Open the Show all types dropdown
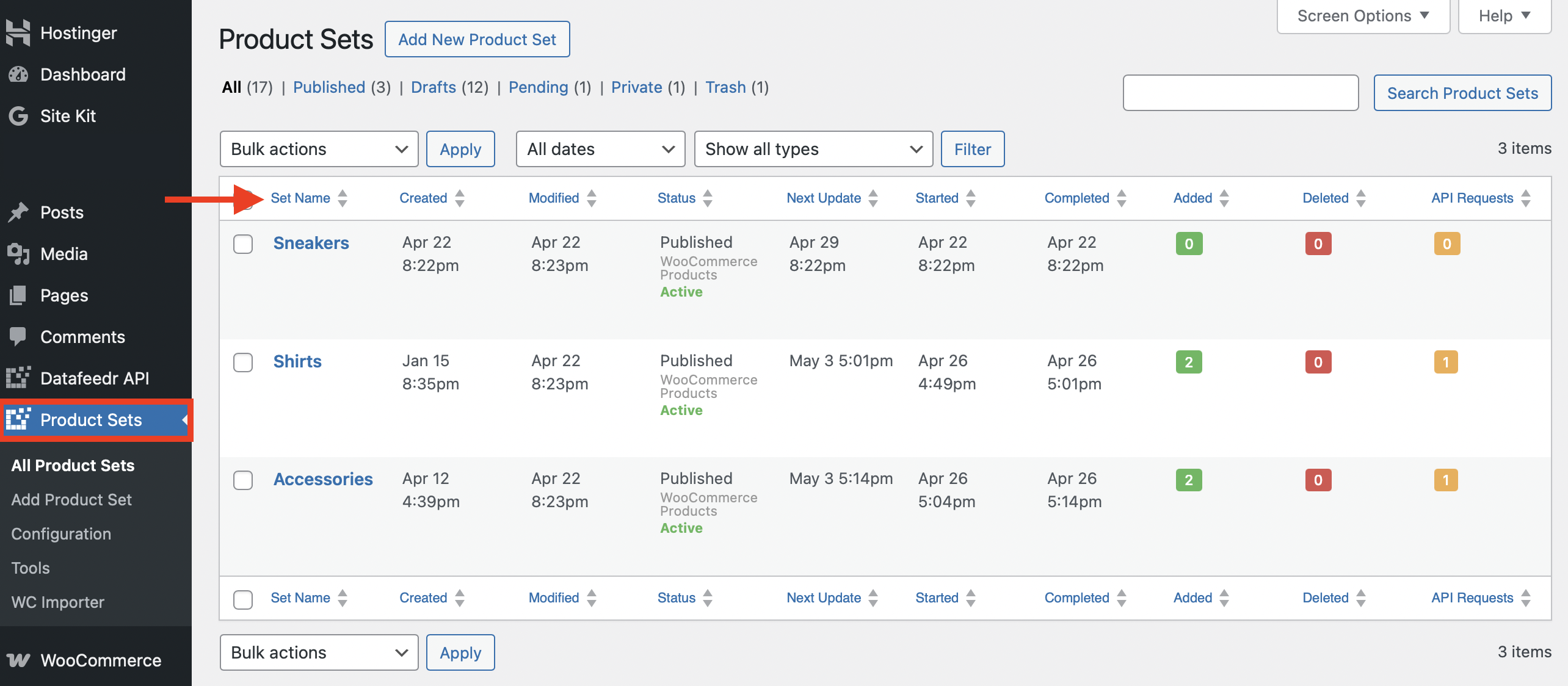 coord(813,149)
